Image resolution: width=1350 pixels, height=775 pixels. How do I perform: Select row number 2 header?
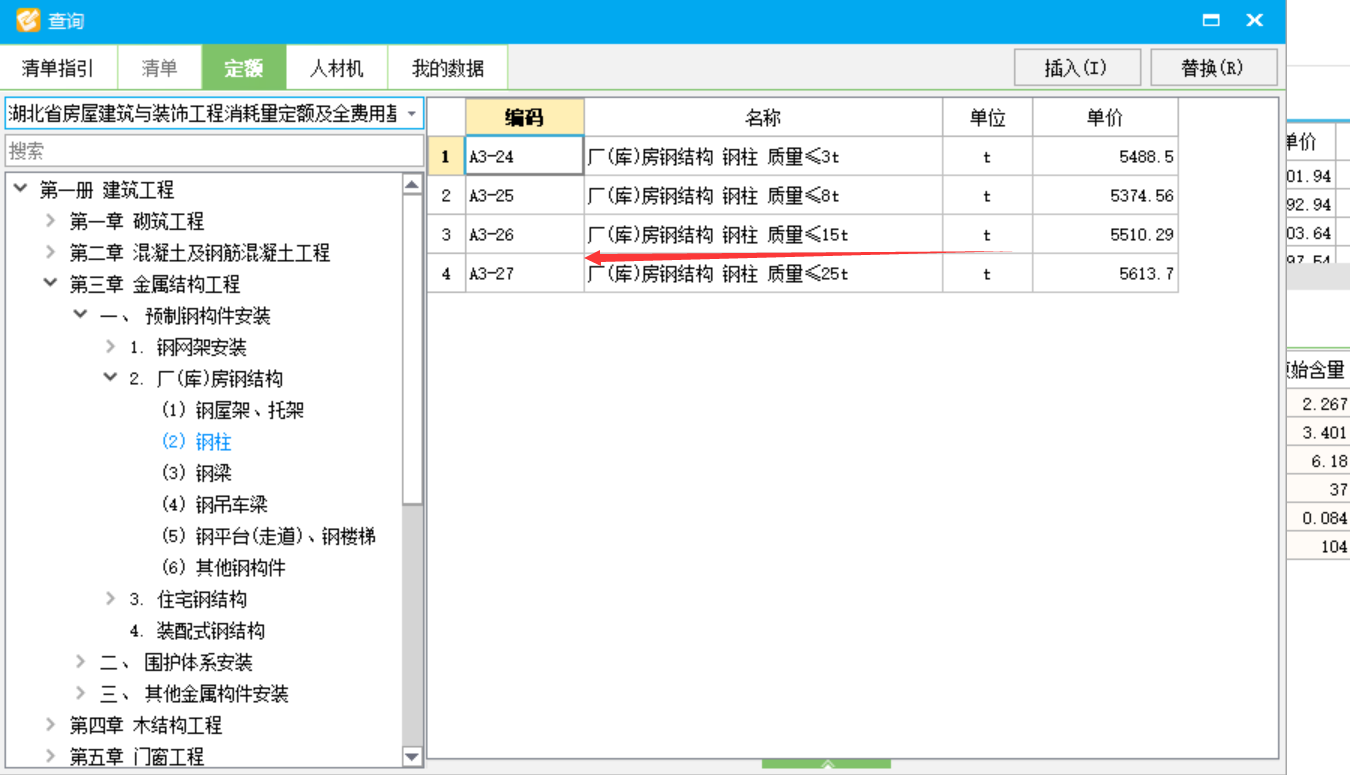click(446, 195)
